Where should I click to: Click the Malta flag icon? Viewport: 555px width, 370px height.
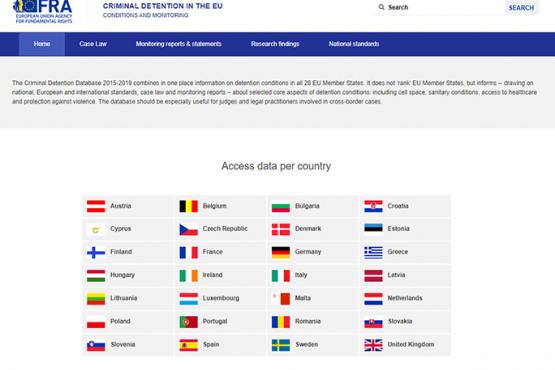tap(281, 299)
